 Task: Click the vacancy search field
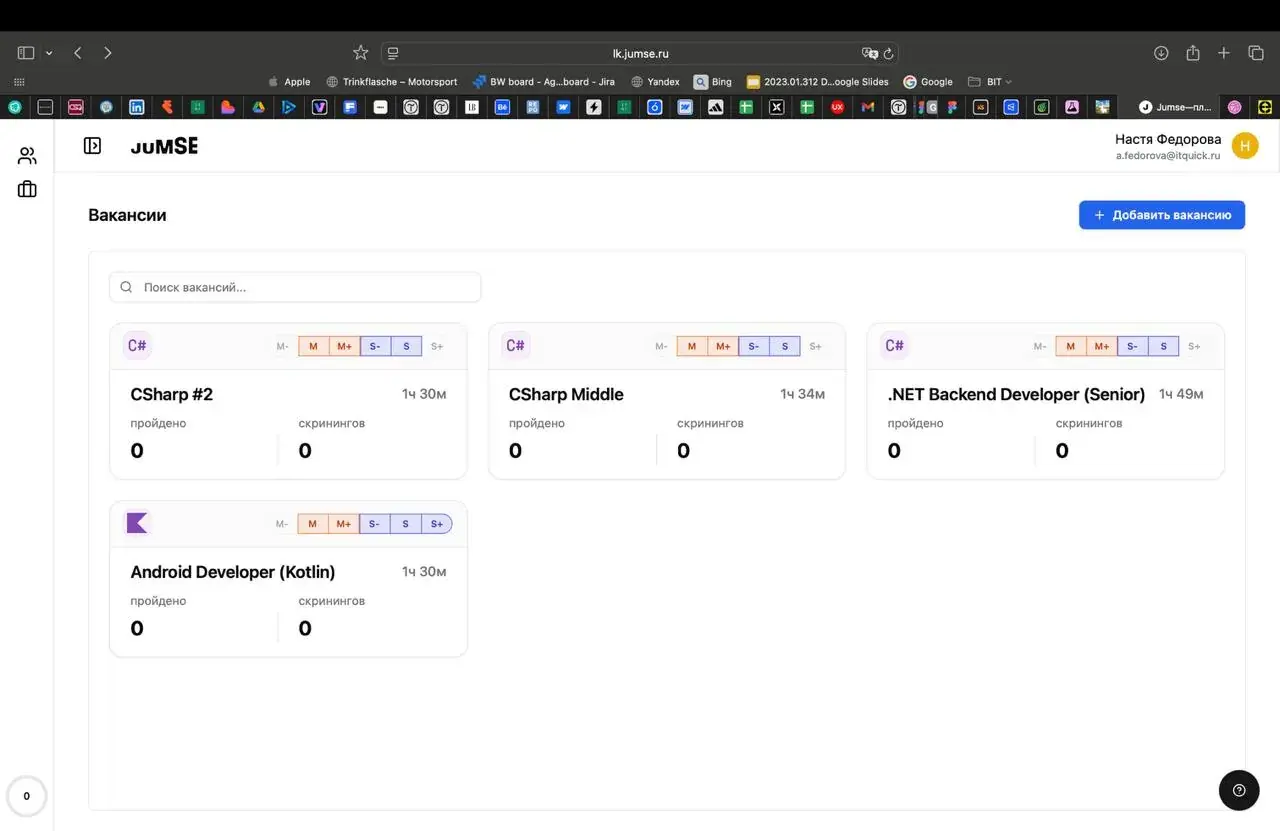pyautogui.click(x=295, y=287)
